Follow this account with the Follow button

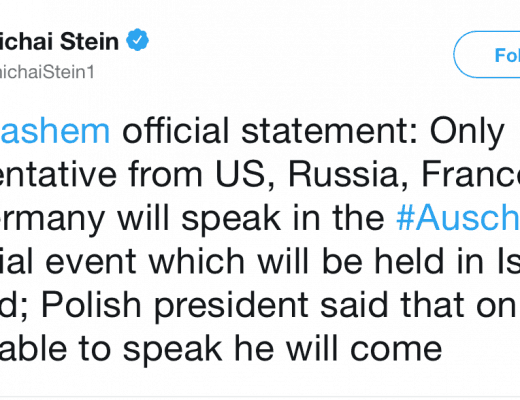(487, 55)
